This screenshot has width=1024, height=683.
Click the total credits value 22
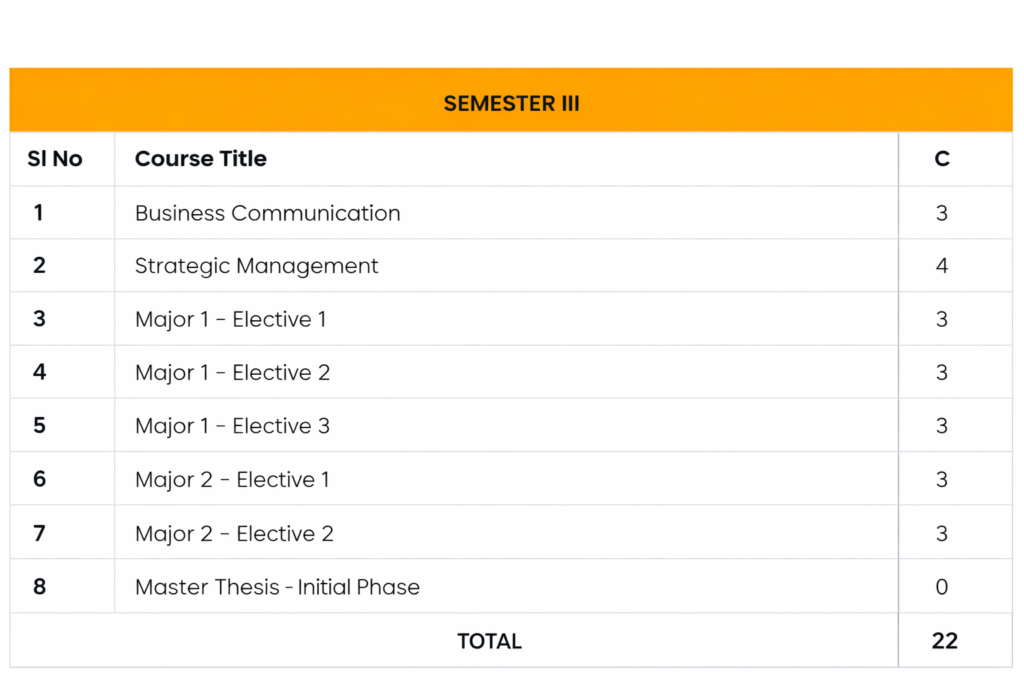tap(944, 641)
